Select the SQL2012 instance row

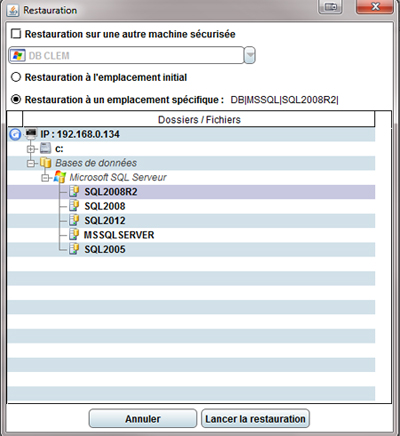[191, 220]
